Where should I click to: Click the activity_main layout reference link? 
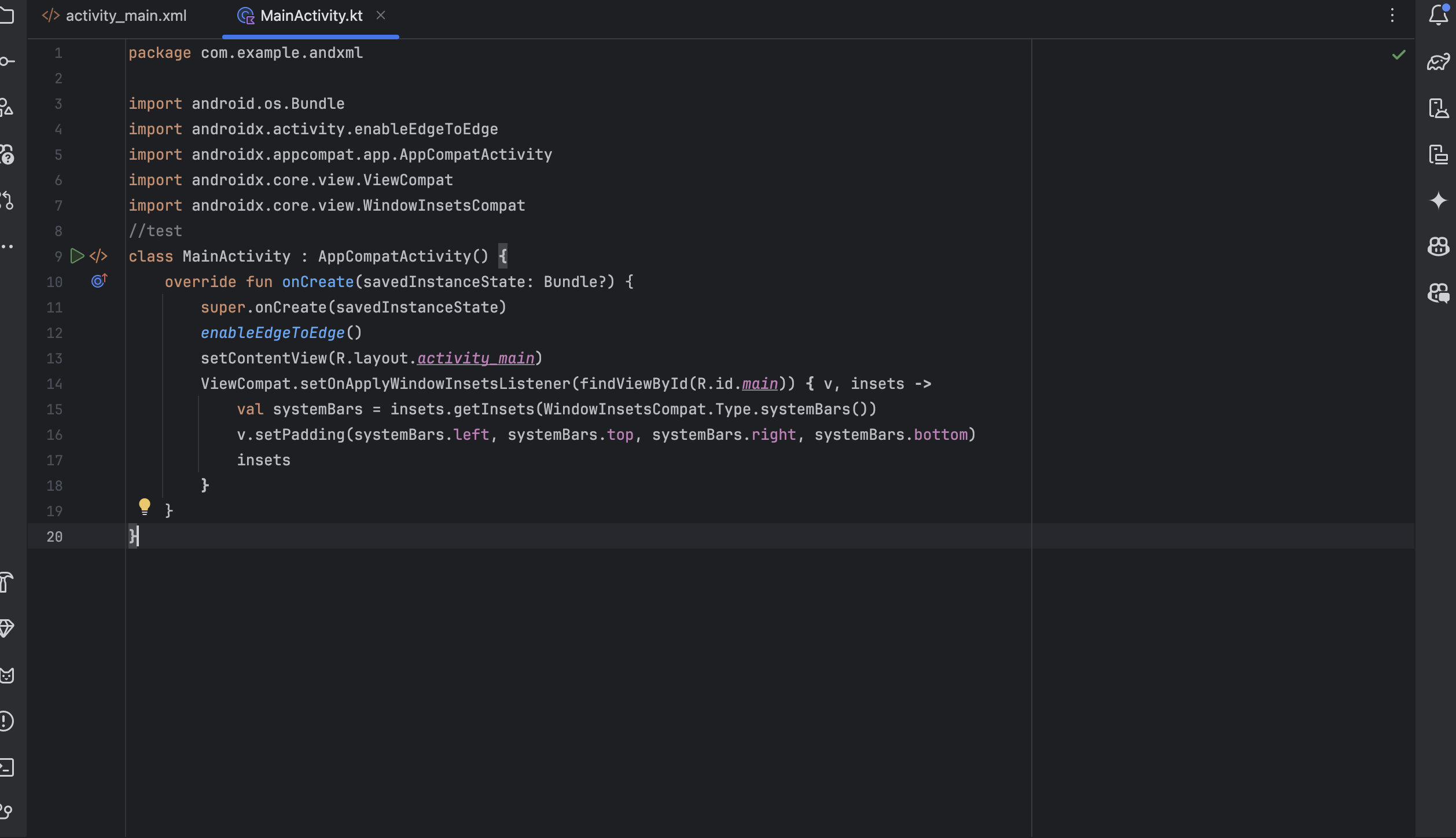point(476,358)
